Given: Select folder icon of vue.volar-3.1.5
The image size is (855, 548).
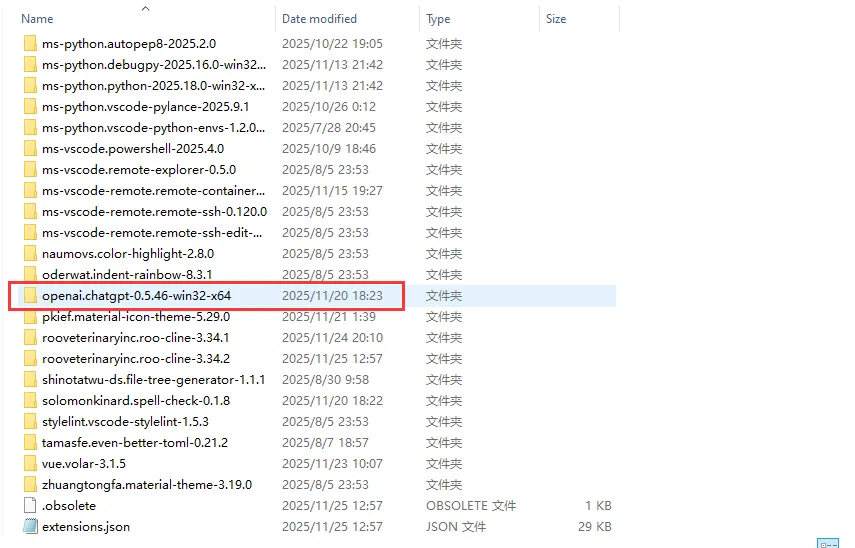Looking at the screenshot, I should click(x=31, y=463).
